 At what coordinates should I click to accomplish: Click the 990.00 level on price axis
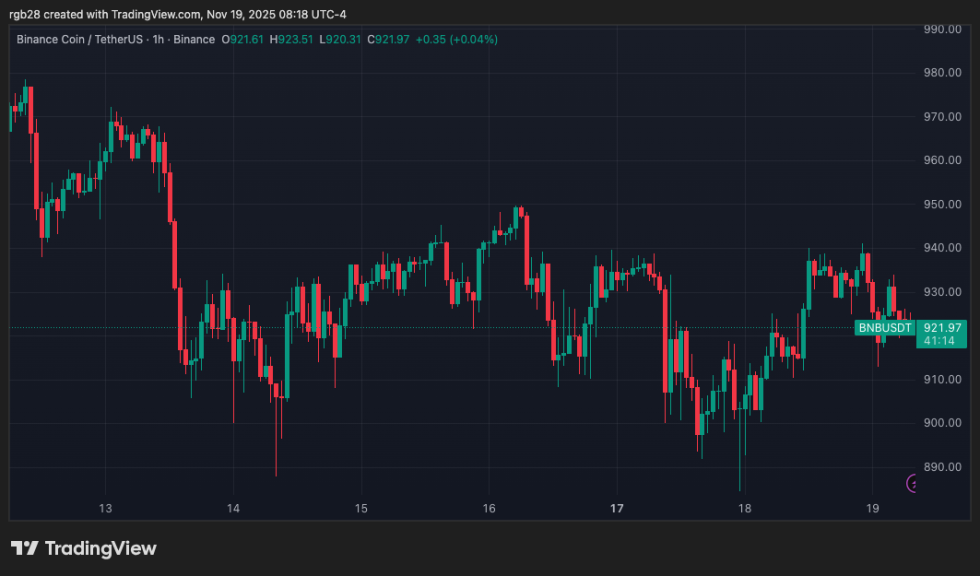[941, 29]
